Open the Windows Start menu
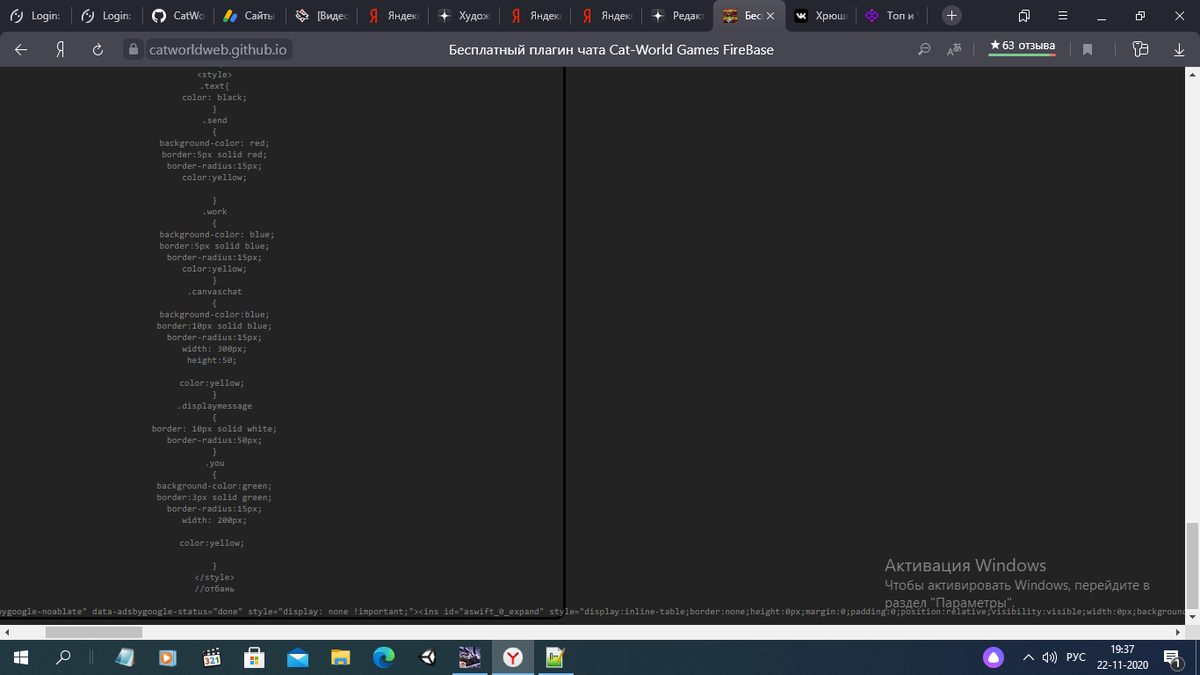The width and height of the screenshot is (1200, 675). pyautogui.click(x=22, y=657)
